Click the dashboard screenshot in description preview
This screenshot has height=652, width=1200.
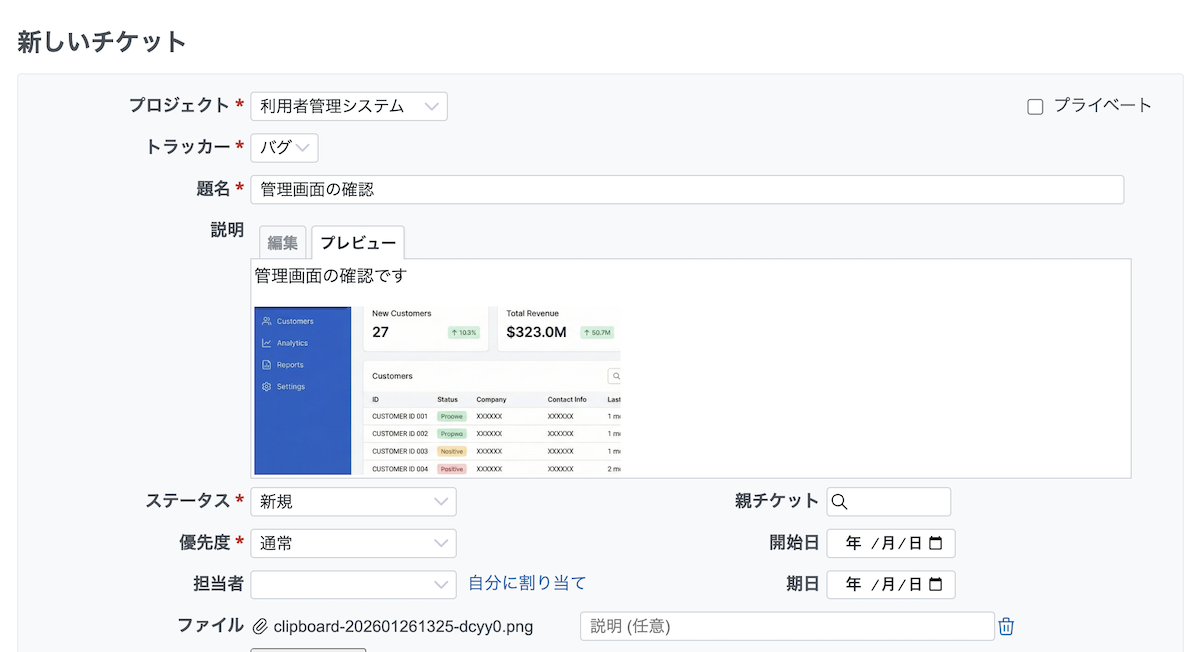(x=437, y=390)
